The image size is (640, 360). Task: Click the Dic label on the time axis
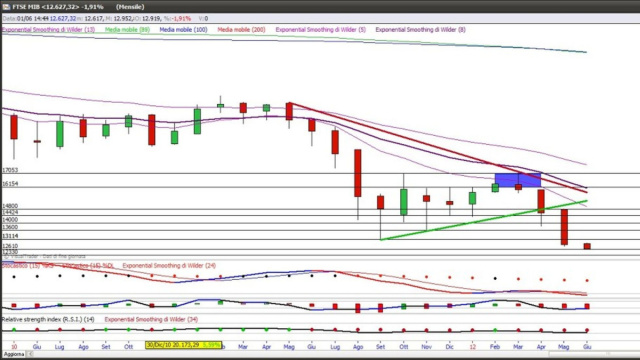pos(449,347)
